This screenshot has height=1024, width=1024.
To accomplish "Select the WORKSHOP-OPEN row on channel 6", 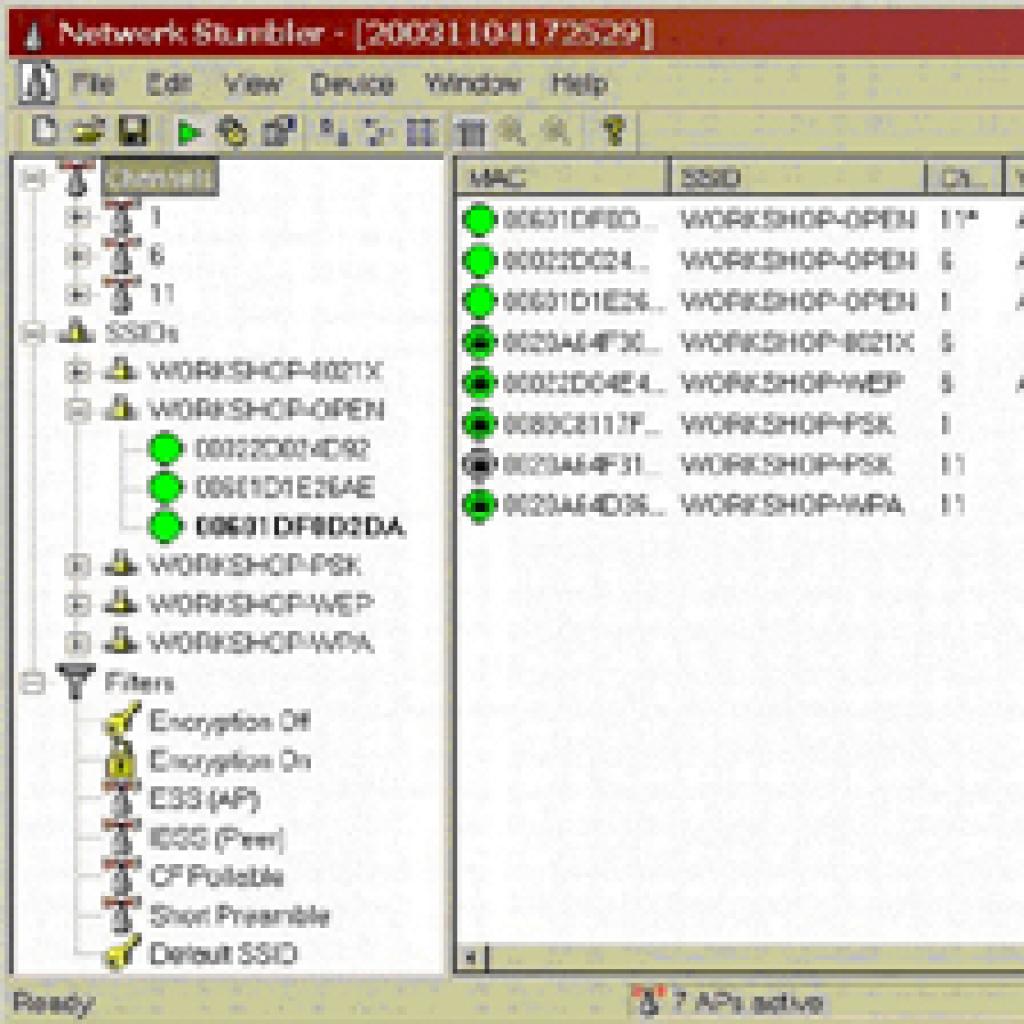I will [x=741, y=261].
